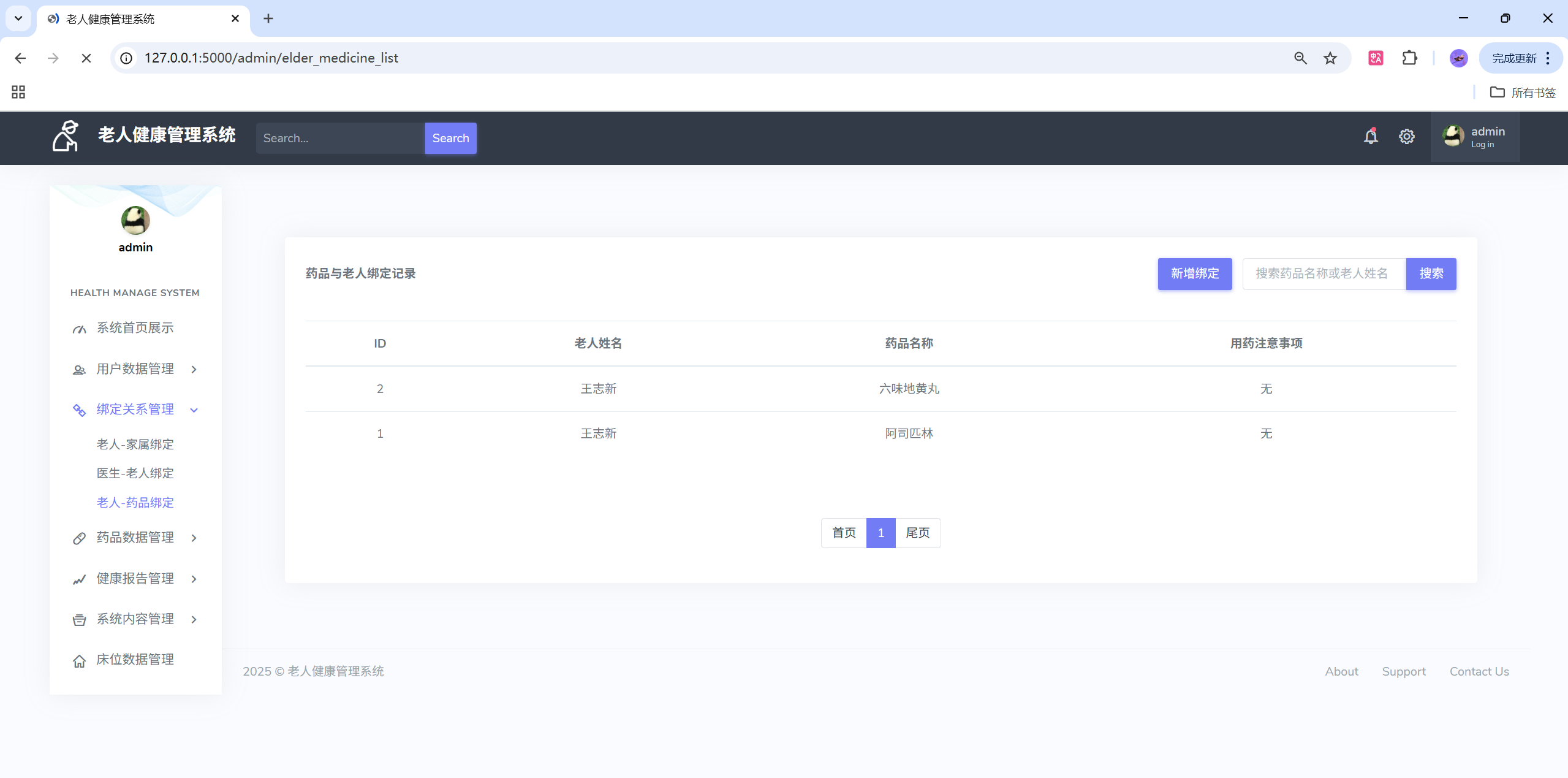
Task: Open the apps grid in bookmarks bar
Action: click(18, 92)
